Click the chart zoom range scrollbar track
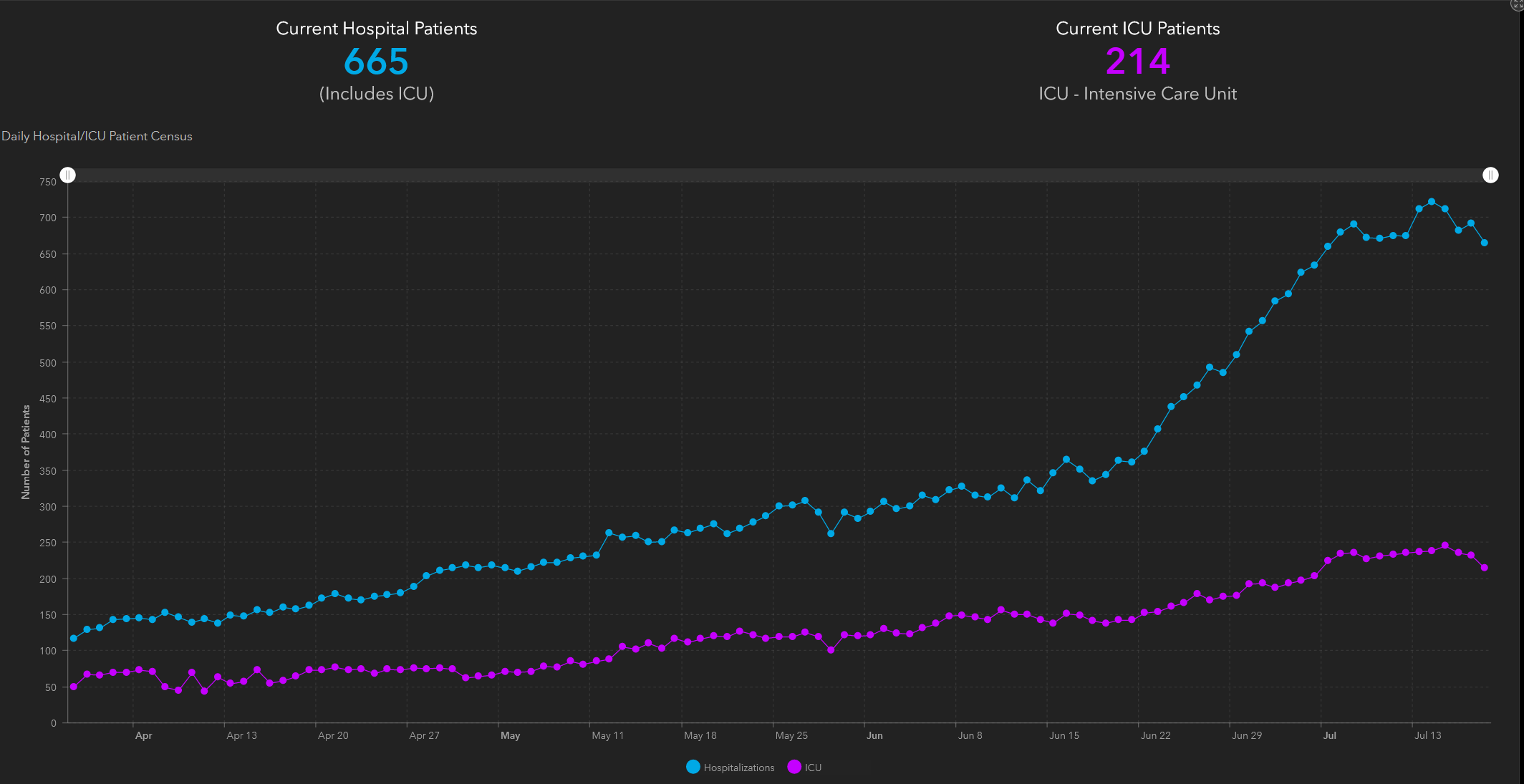This screenshot has height=784, width=1524. click(x=779, y=175)
